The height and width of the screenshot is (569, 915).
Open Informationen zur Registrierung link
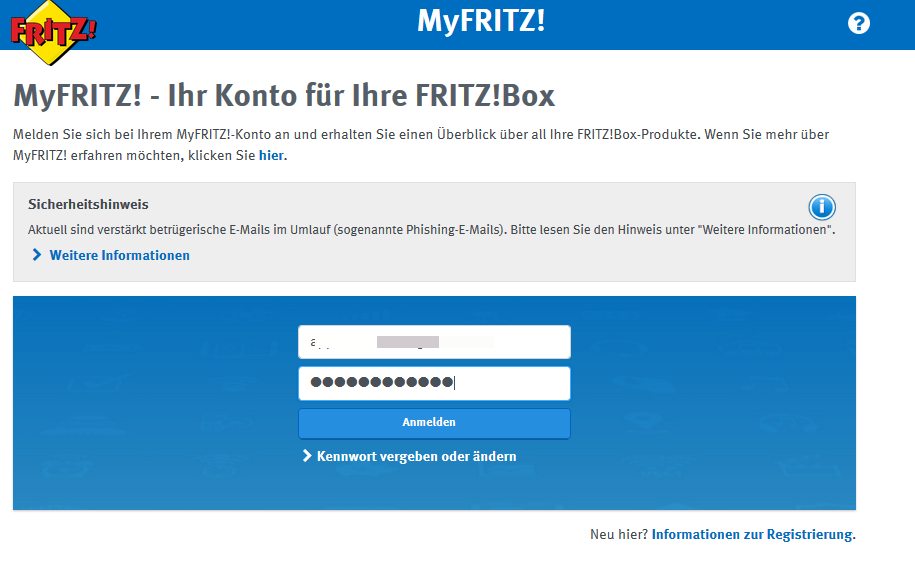pyautogui.click(x=752, y=535)
